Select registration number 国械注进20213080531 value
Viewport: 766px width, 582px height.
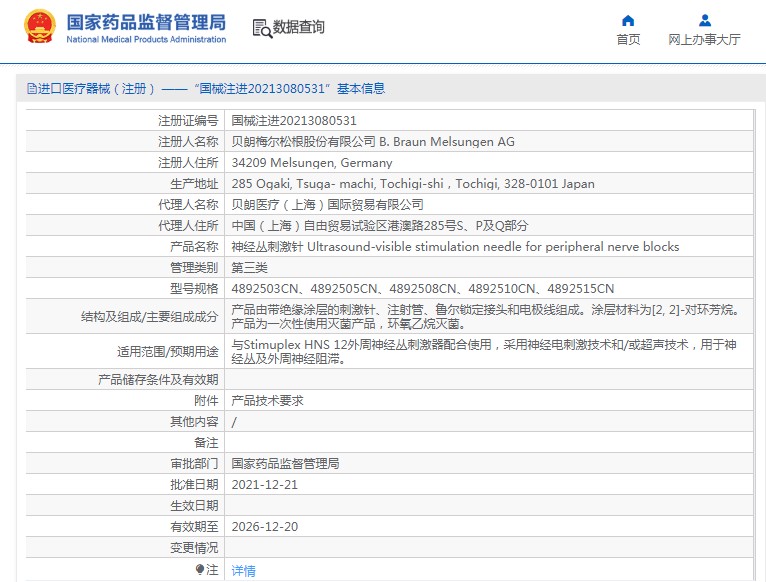(294, 121)
